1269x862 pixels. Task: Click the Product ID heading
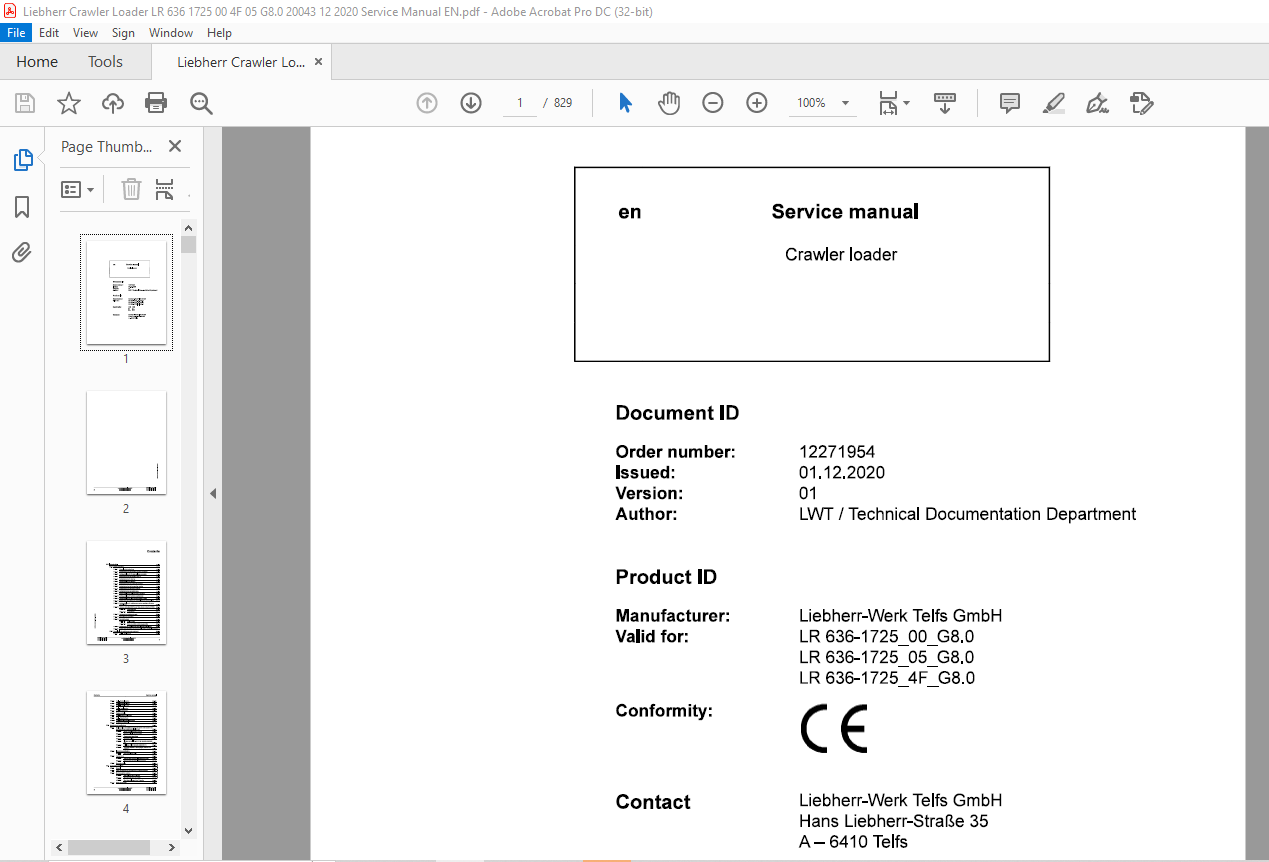pos(666,577)
